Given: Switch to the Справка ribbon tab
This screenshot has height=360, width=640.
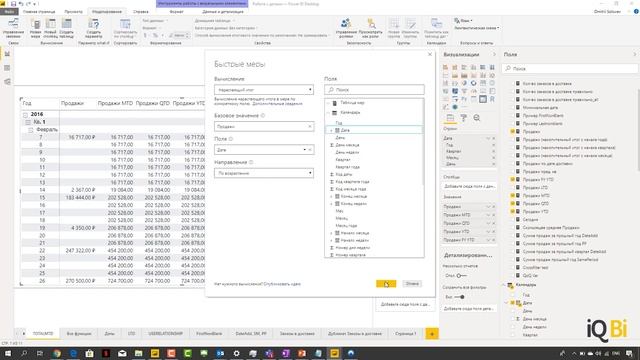Looking at the screenshot, I should point(141,11).
